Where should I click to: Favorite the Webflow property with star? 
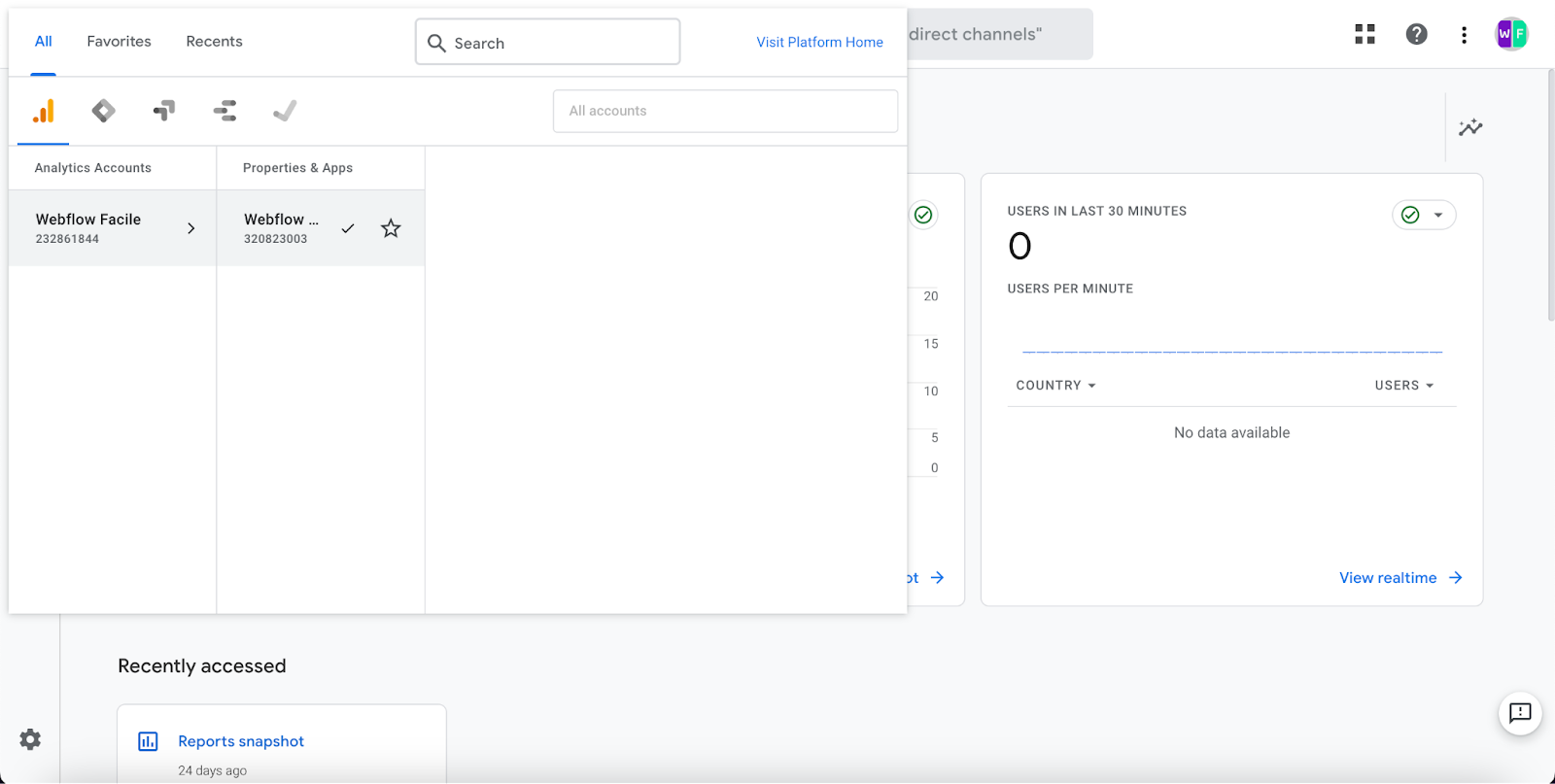(x=391, y=228)
